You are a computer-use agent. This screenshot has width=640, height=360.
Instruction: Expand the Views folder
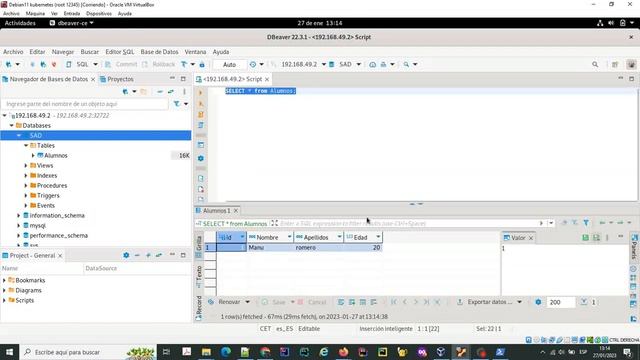tap(26, 166)
